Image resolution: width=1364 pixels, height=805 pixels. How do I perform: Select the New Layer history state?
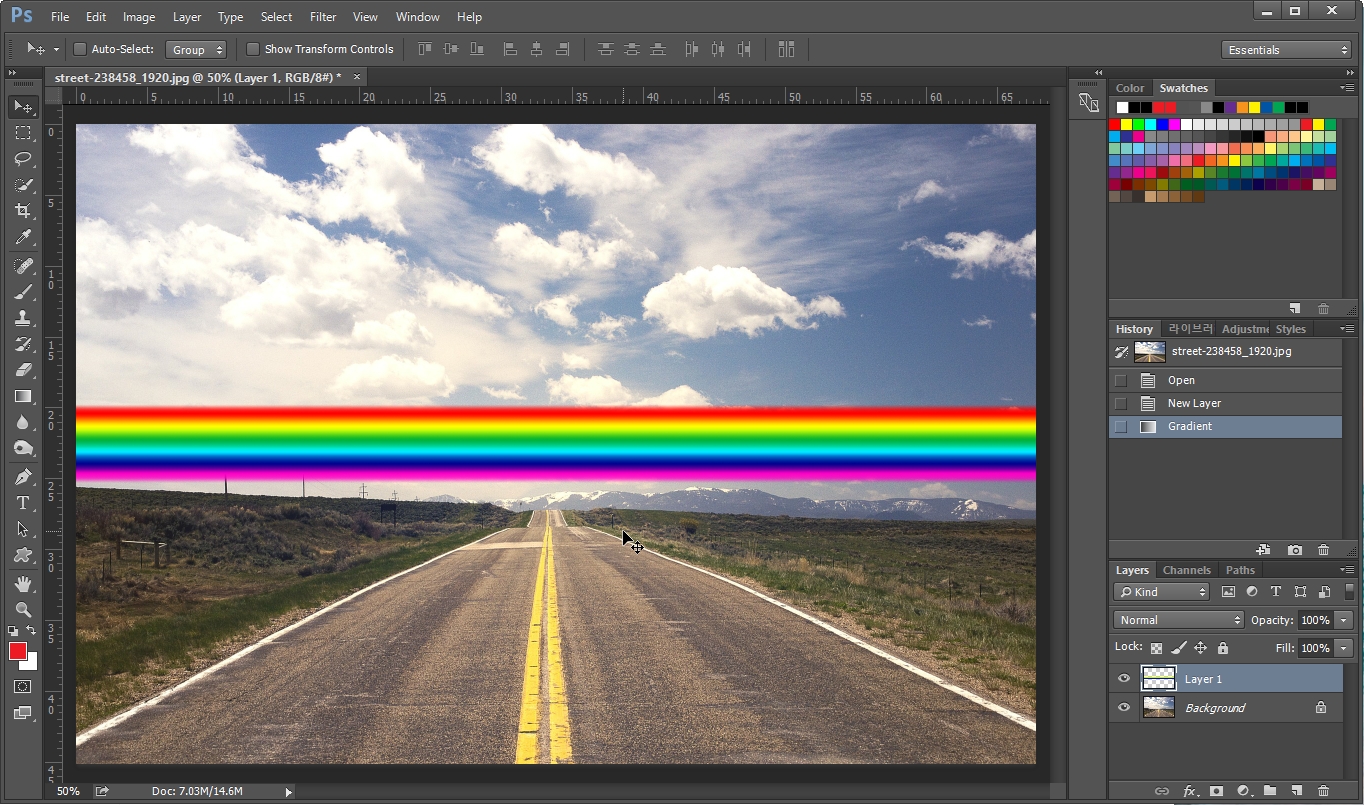pyautogui.click(x=1226, y=403)
